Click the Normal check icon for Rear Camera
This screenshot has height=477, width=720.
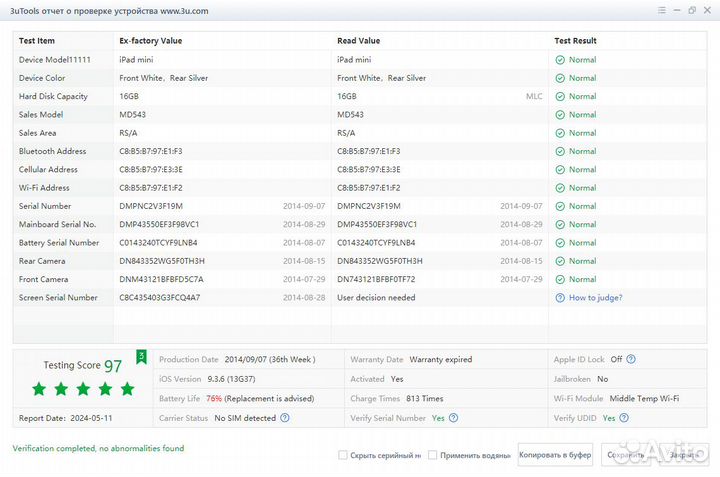[560, 261]
